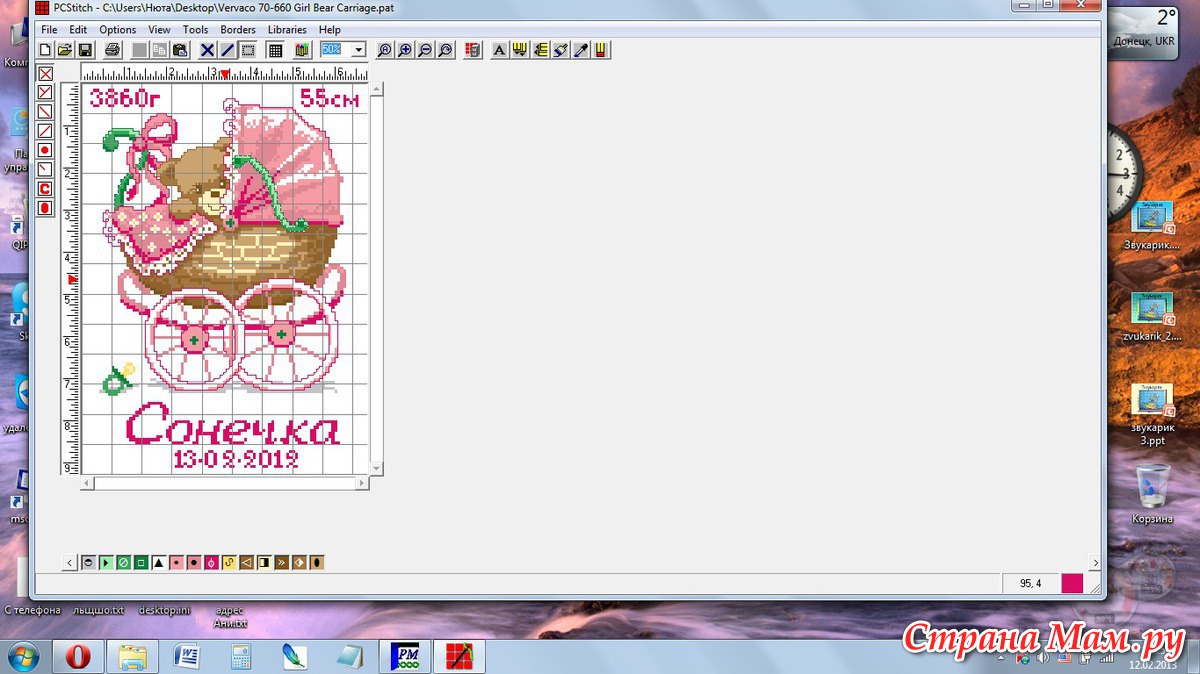Create a new pattern with New icon
This screenshot has width=1200, height=674.
click(45, 50)
